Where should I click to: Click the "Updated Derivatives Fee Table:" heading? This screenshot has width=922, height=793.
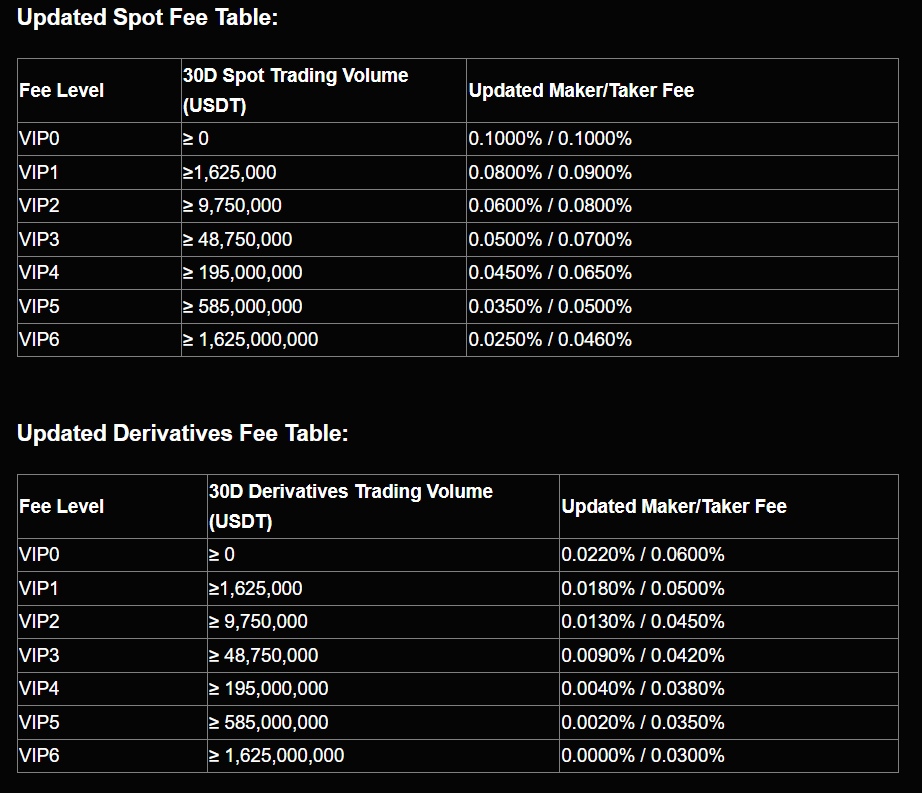click(x=182, y=433)
